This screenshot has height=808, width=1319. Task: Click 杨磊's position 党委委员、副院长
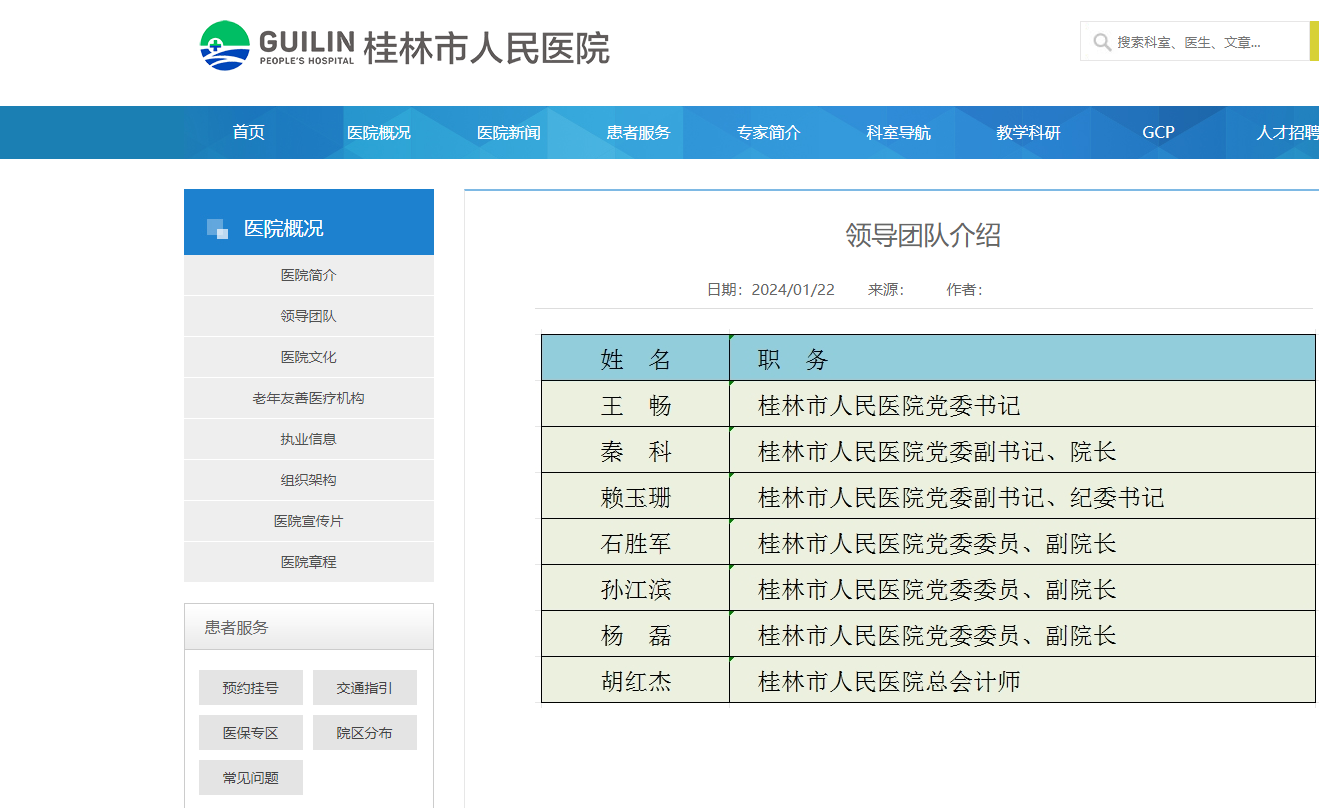[x=1022, y=634]
